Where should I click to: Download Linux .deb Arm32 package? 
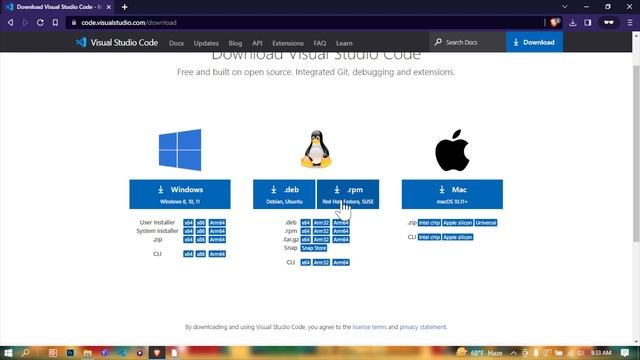321,222
